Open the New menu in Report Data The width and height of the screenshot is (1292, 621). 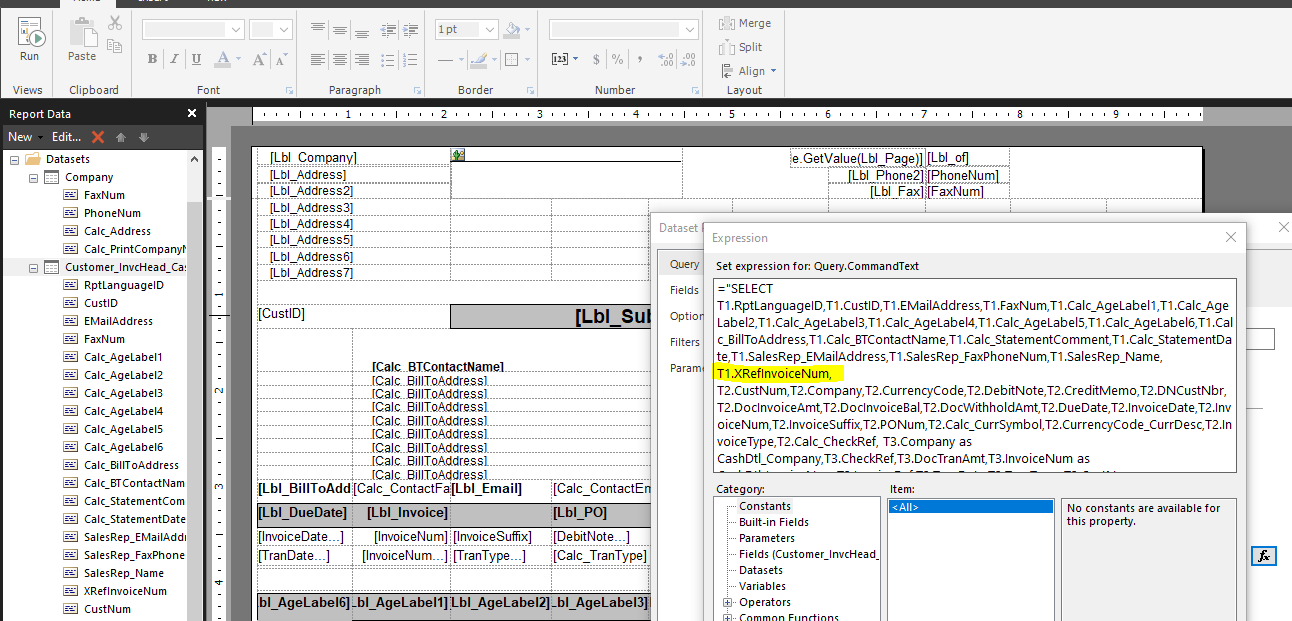pos(25,137)
